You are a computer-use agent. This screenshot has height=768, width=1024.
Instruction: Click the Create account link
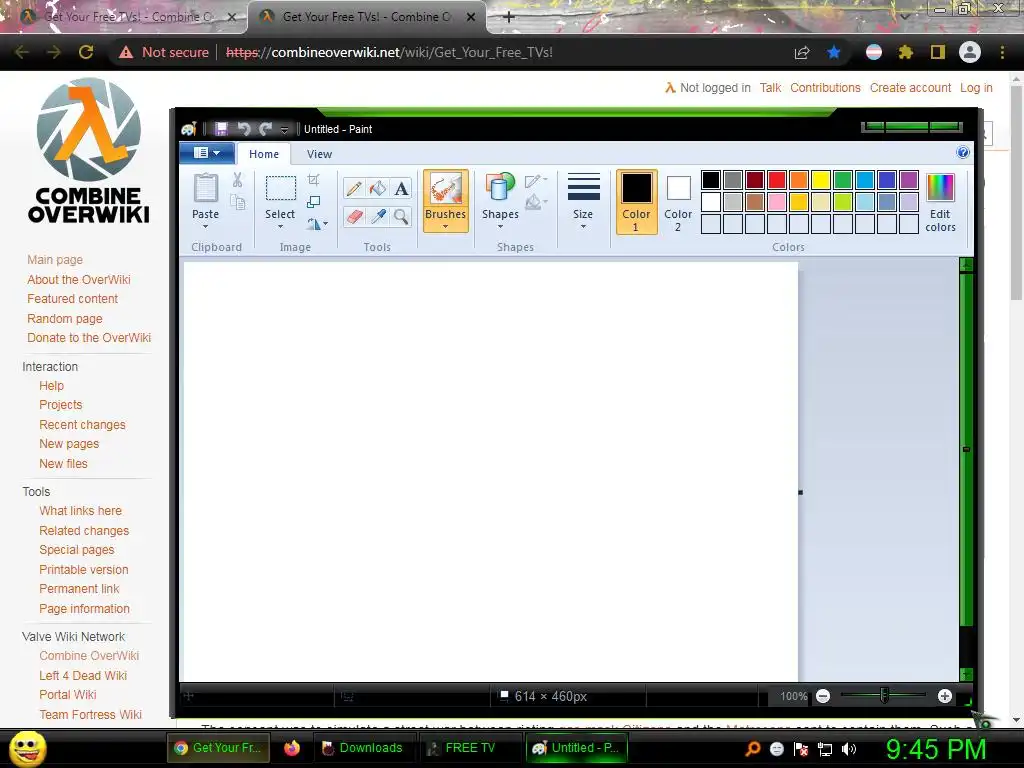[x=910, y=88]
